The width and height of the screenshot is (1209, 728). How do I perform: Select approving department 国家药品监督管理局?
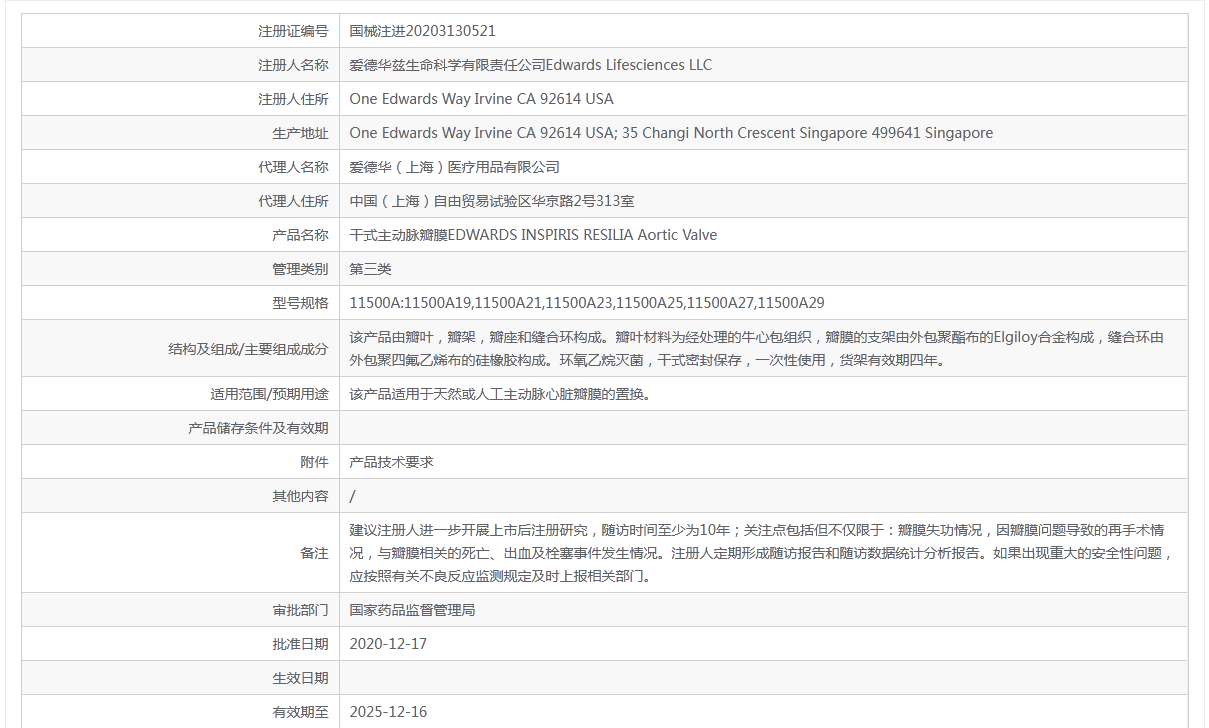pos(412,610)
